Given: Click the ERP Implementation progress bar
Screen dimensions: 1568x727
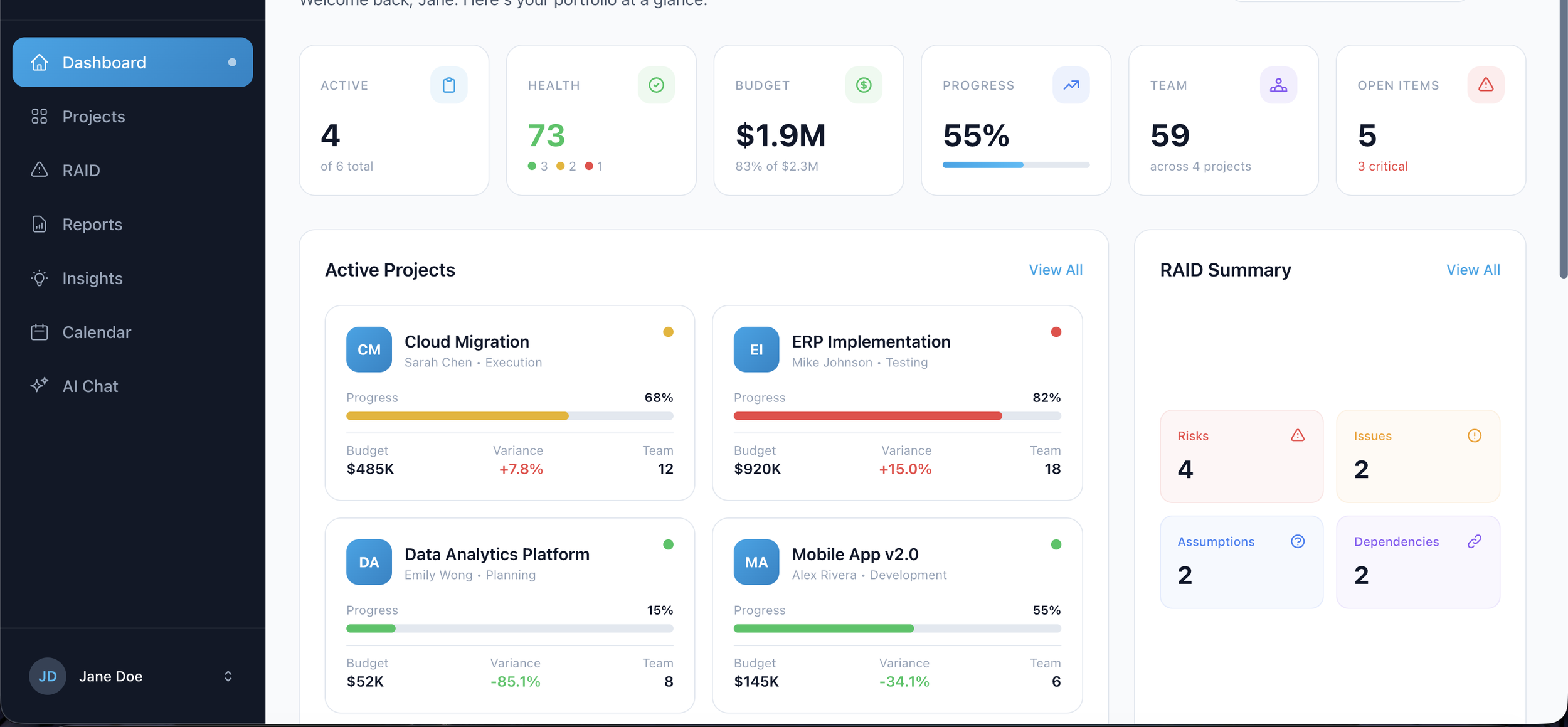Looking at the screenshot, I should [x=897, y=416].
